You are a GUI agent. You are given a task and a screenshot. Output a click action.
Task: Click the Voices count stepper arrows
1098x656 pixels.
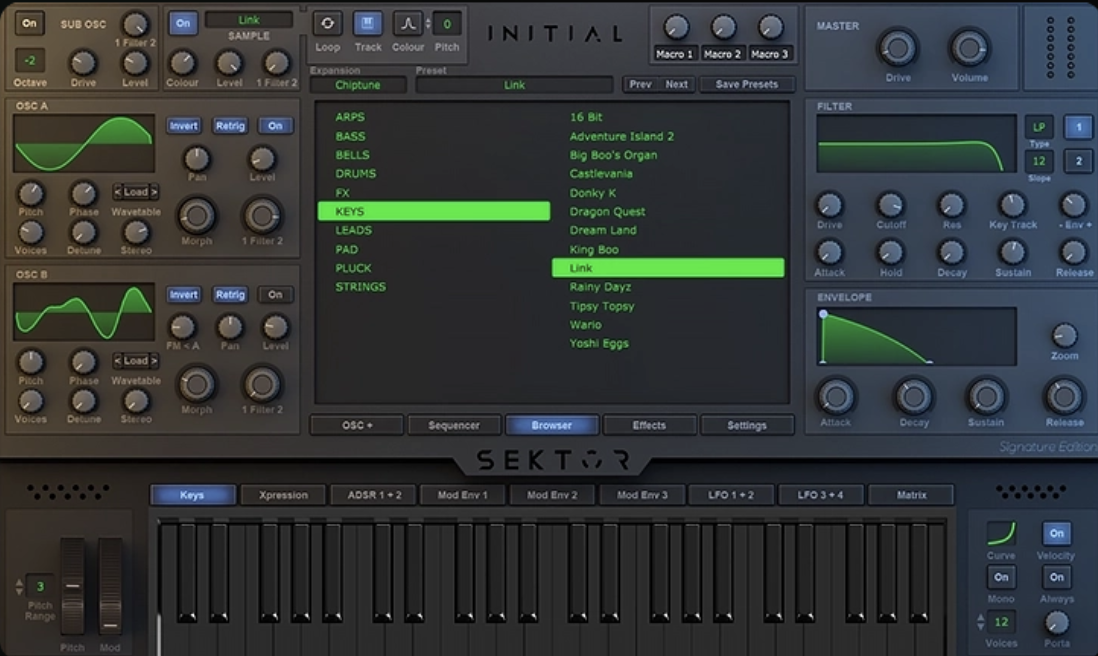980,622
